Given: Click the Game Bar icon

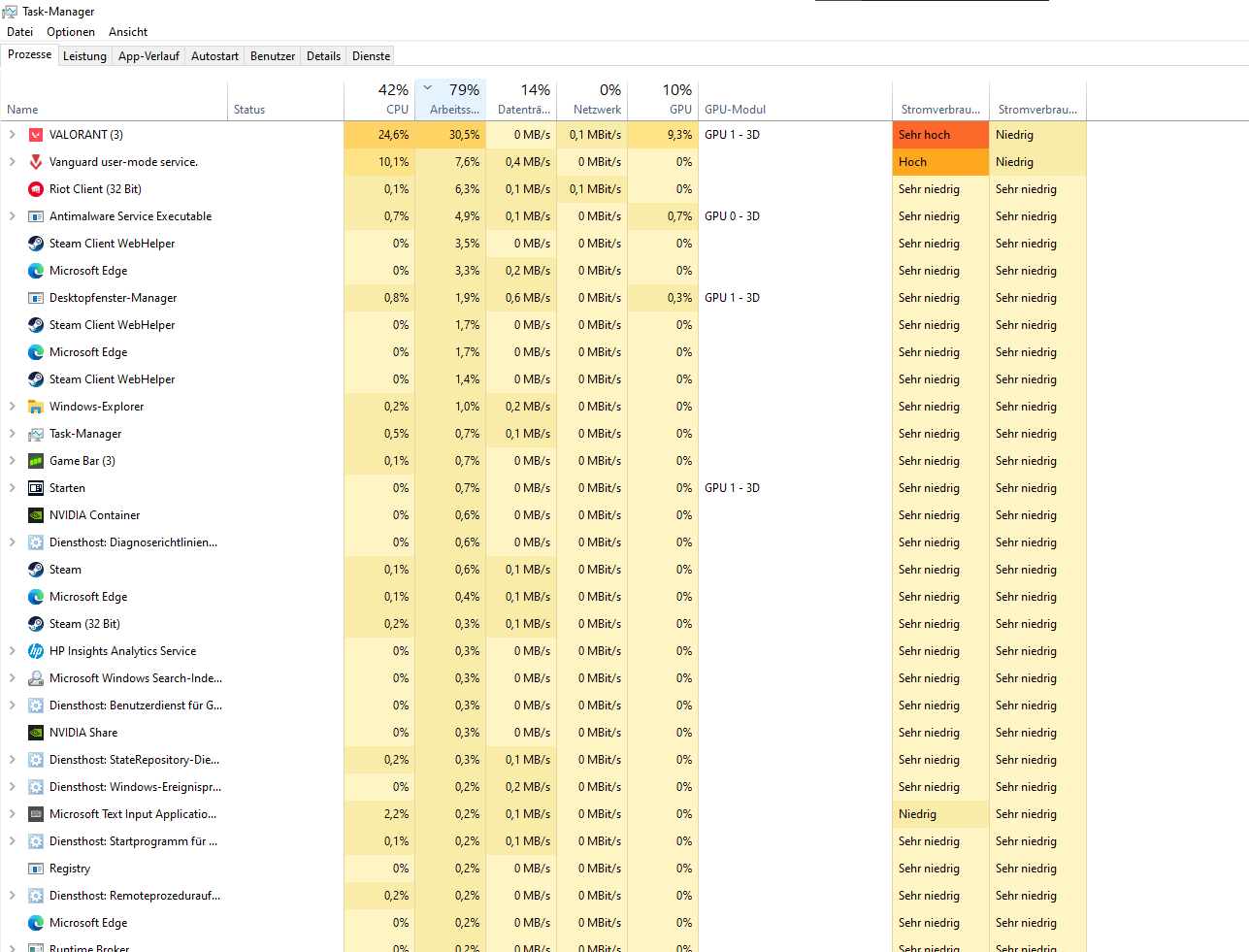Looking at the screenshot, I should tap(36, 461).
